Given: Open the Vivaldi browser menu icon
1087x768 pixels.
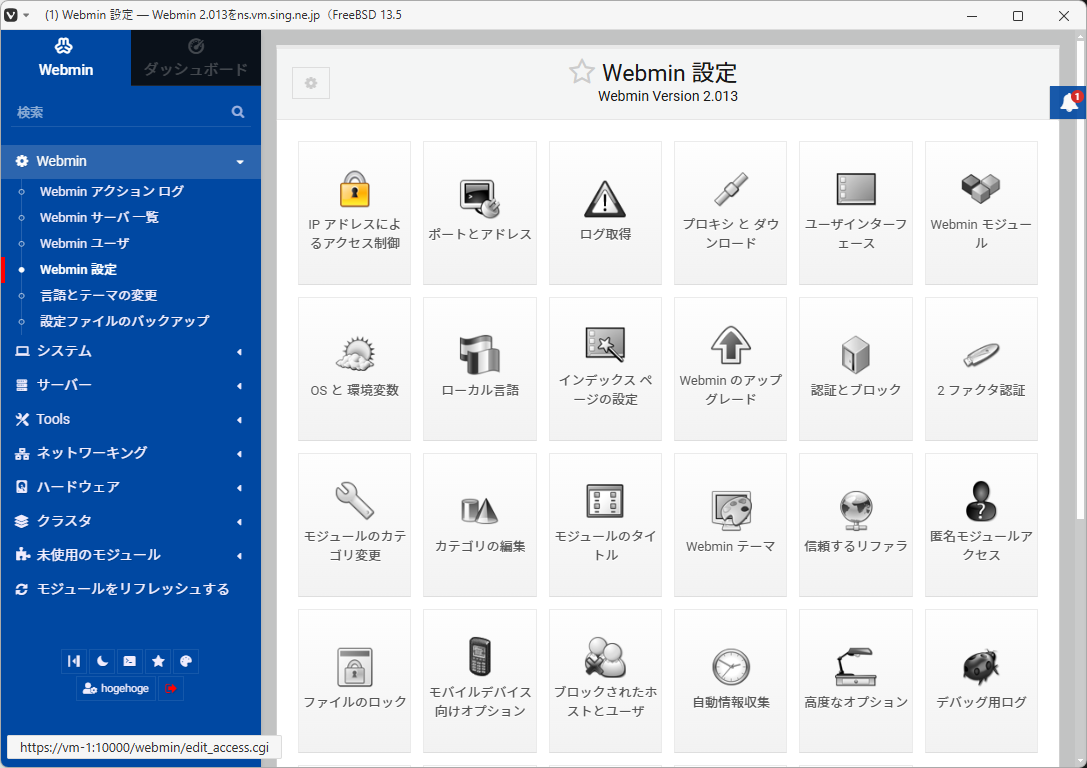Looking at the screenshot, I should (11, 15).
